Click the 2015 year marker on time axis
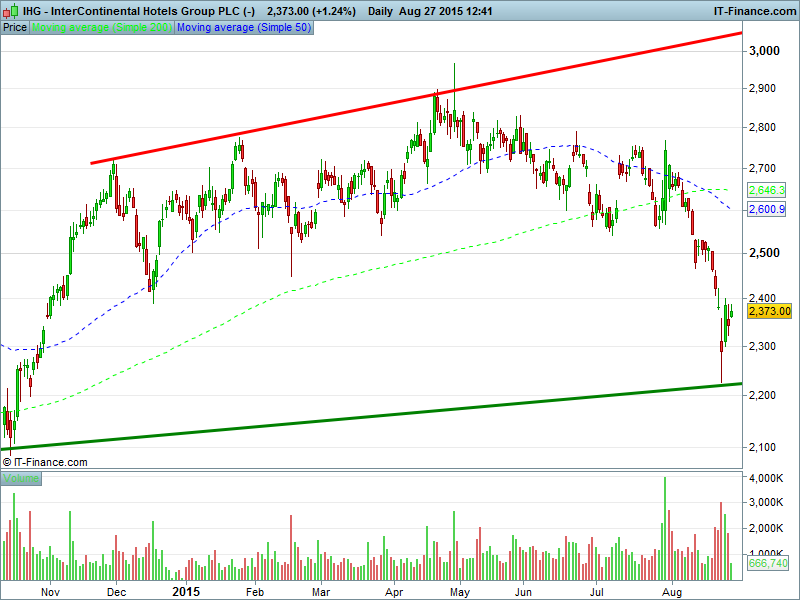The width and height of the screenshot is (800, 600). pos(187,592)
